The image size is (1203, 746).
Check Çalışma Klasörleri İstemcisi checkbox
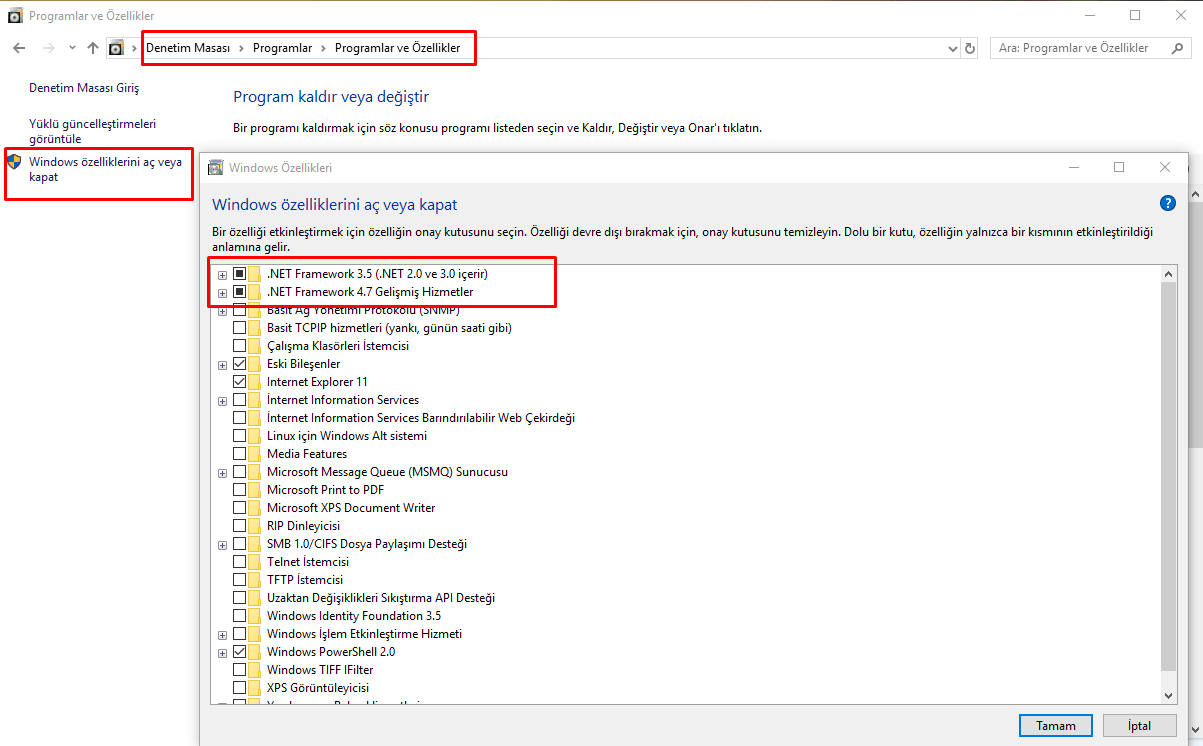click(239, 345)
